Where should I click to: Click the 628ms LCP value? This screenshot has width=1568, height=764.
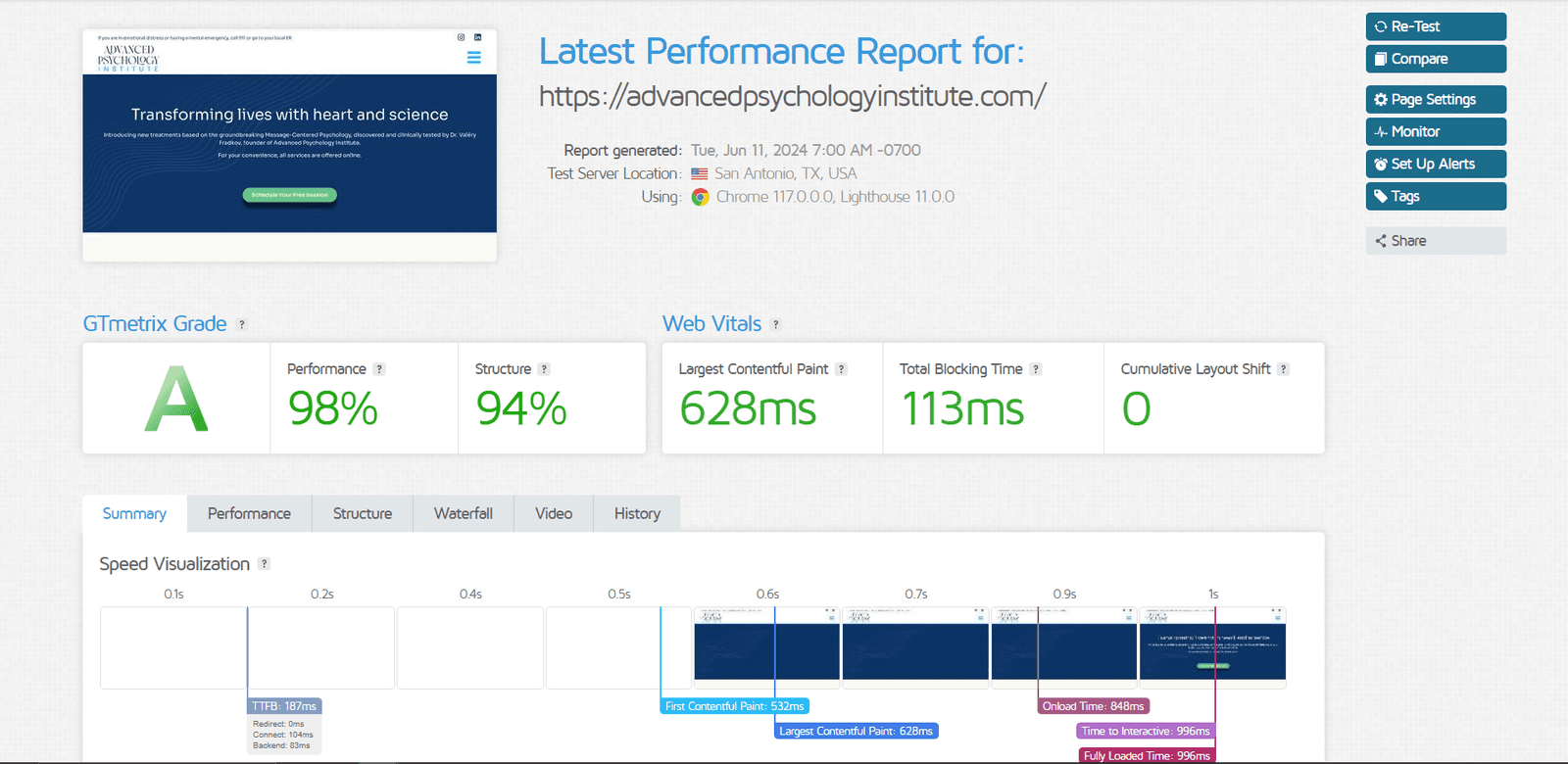click(x=748, y=408)
